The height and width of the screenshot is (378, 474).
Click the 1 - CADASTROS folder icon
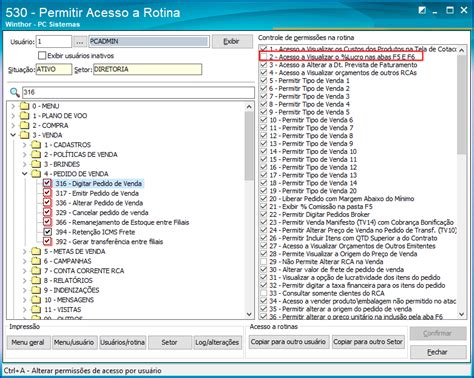pos(36,145)
